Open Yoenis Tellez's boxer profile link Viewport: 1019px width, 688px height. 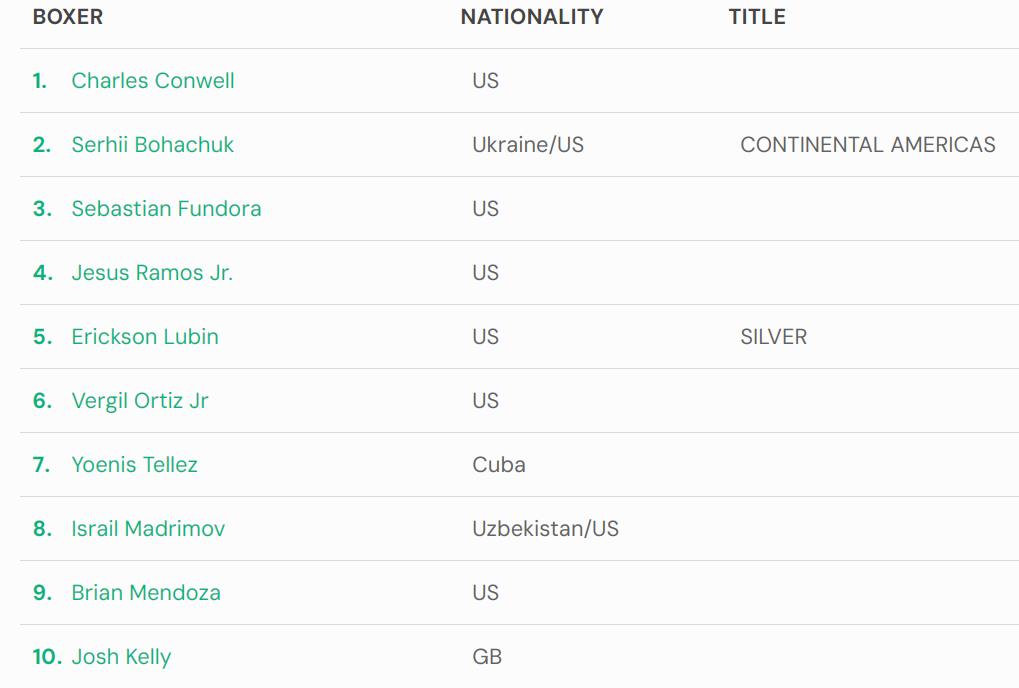tap(135, 465)
